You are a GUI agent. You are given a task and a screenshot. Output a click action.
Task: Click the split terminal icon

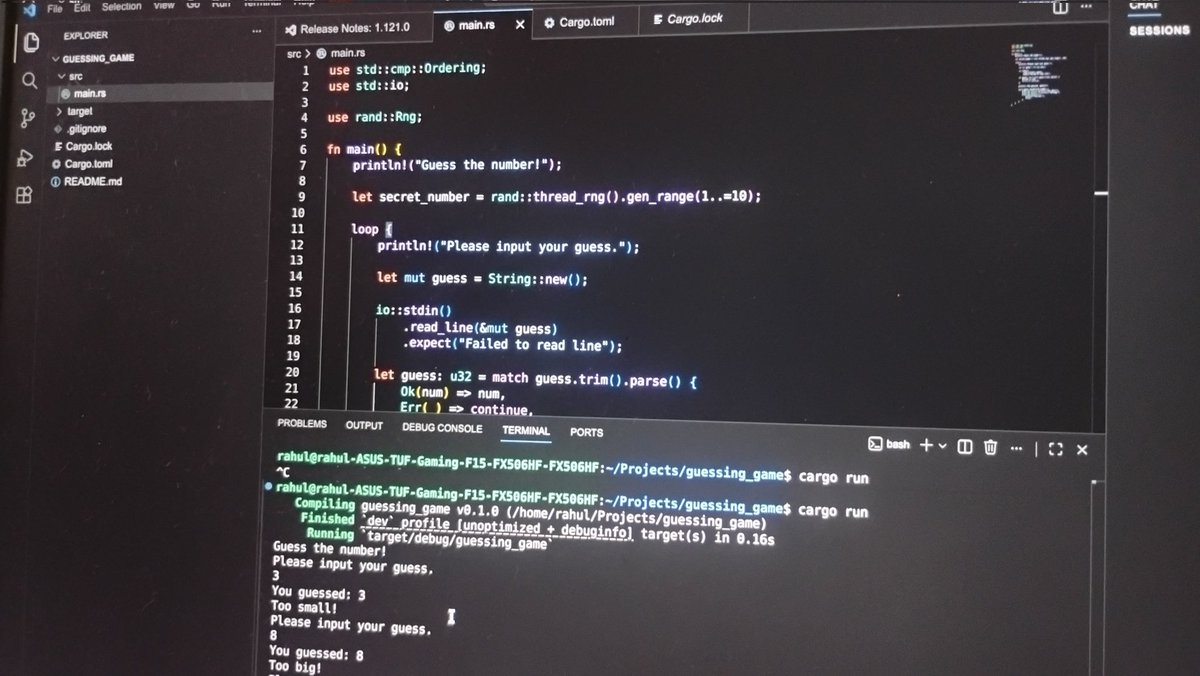coord(965,447)
